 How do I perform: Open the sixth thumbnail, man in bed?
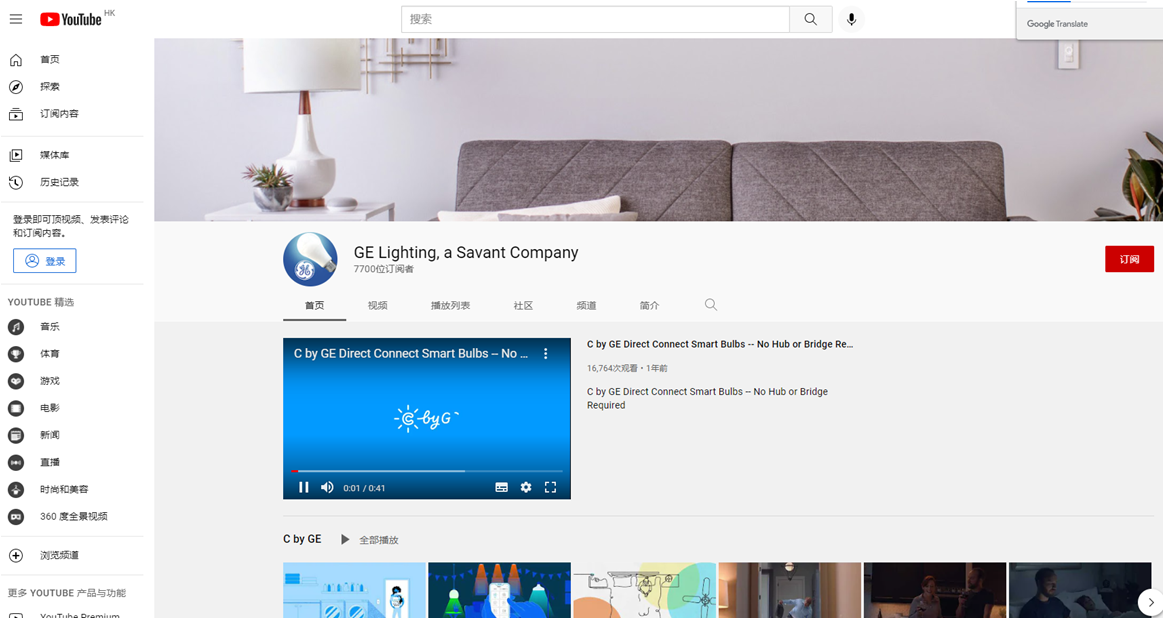1080,590
